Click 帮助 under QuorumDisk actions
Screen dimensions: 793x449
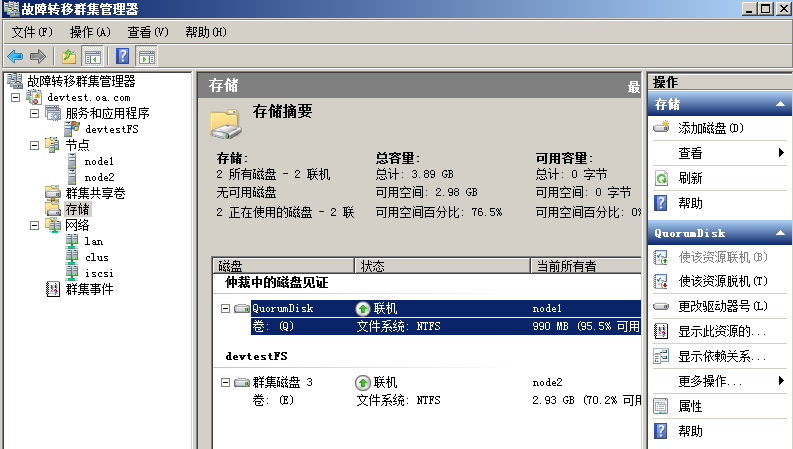[x=690, y=431]
